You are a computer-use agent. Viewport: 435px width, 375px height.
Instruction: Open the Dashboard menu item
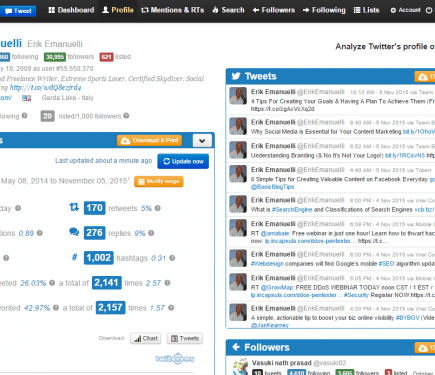(71, 10)
